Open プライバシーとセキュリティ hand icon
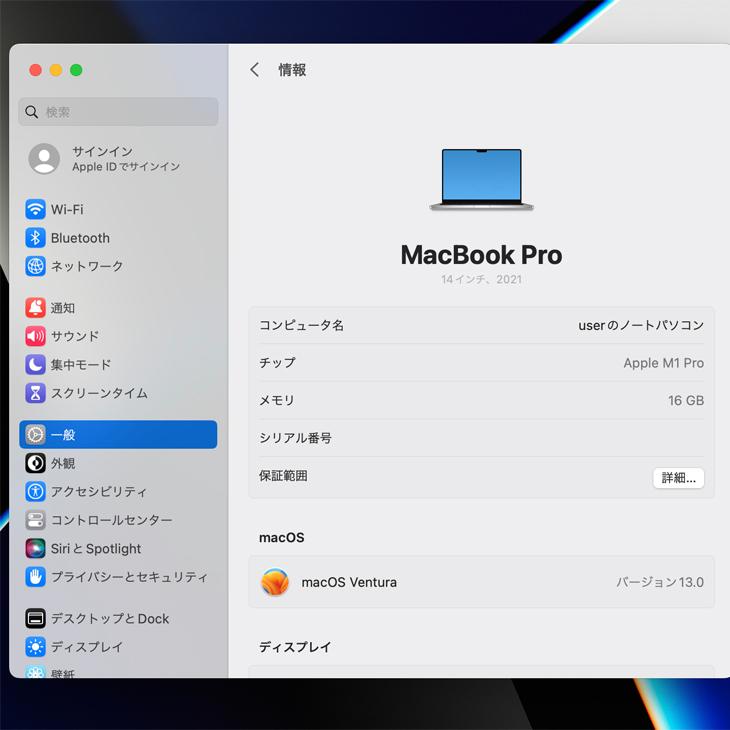The height and width of the screenshot is (730, 730). [x=35, y=577]
